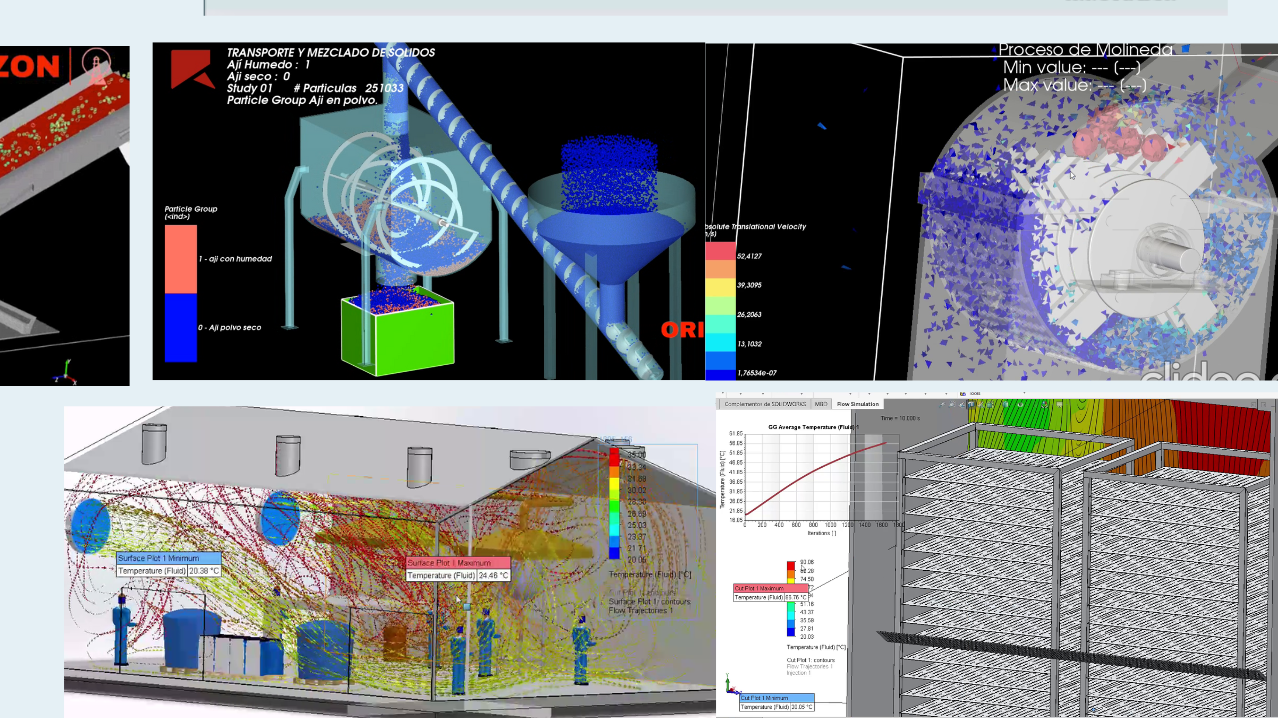Viewport: 1278px width, 718px height.
Task: Open the Flow Simulation tab
Action: pos(857,404)
